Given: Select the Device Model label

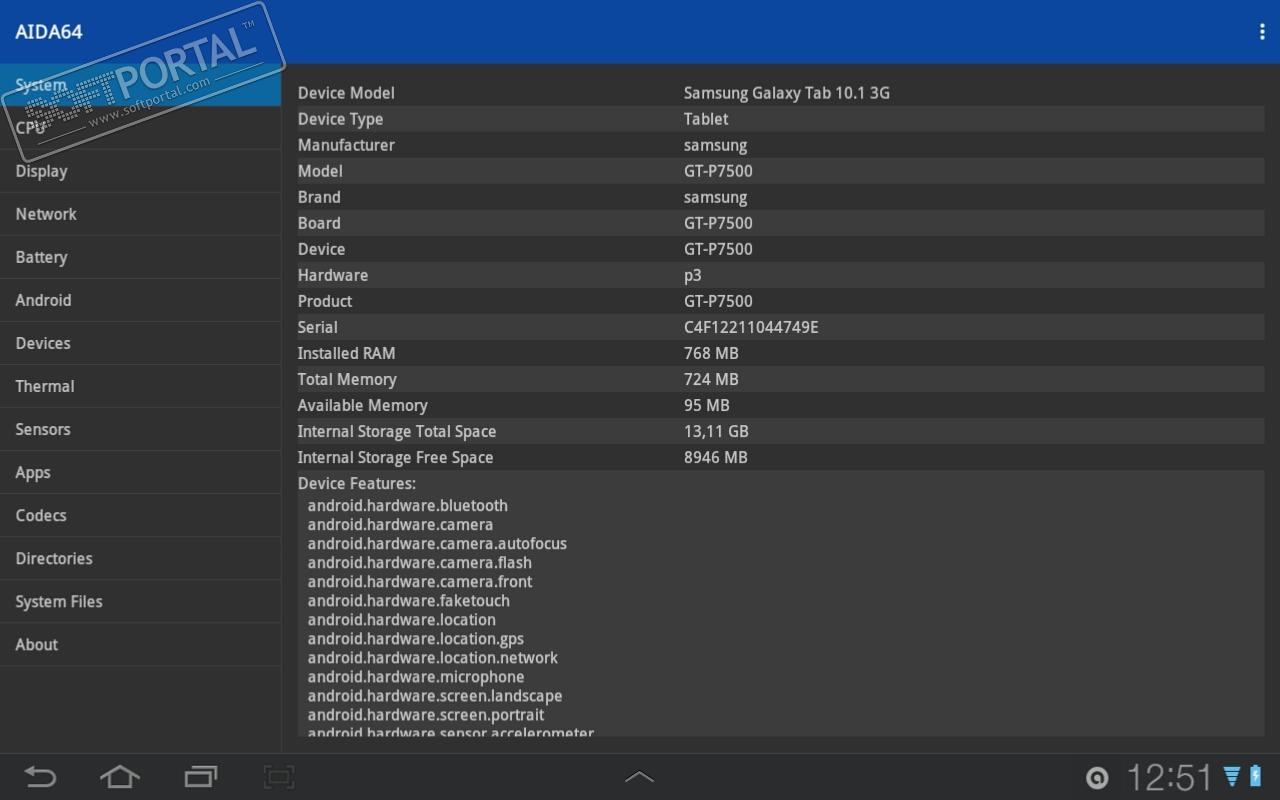Looking at the screenshot, I should click(x=346, y=93).
